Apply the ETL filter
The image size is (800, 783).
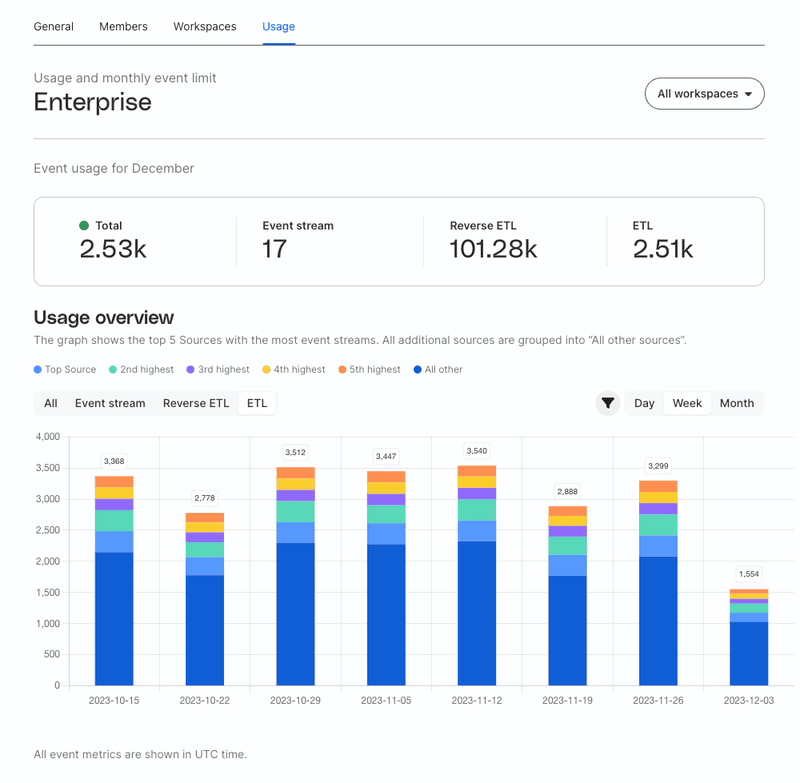pos(256,403)
